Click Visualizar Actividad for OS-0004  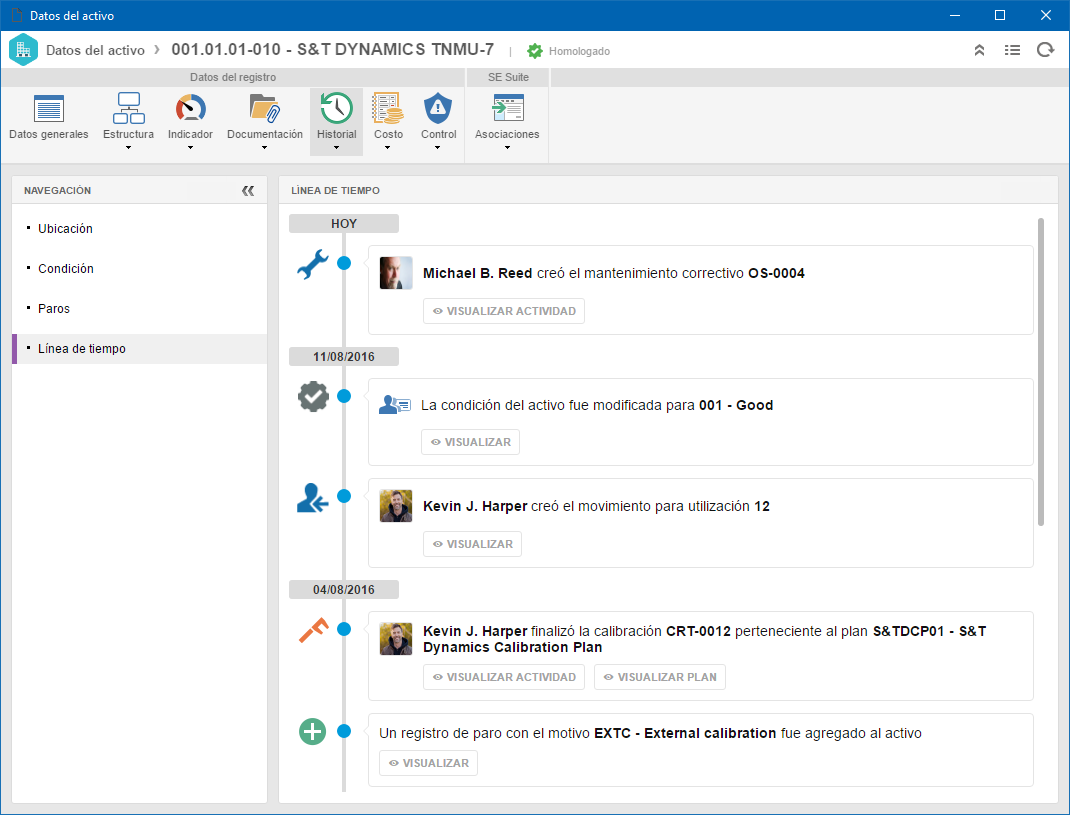click(x=504, y=311)
